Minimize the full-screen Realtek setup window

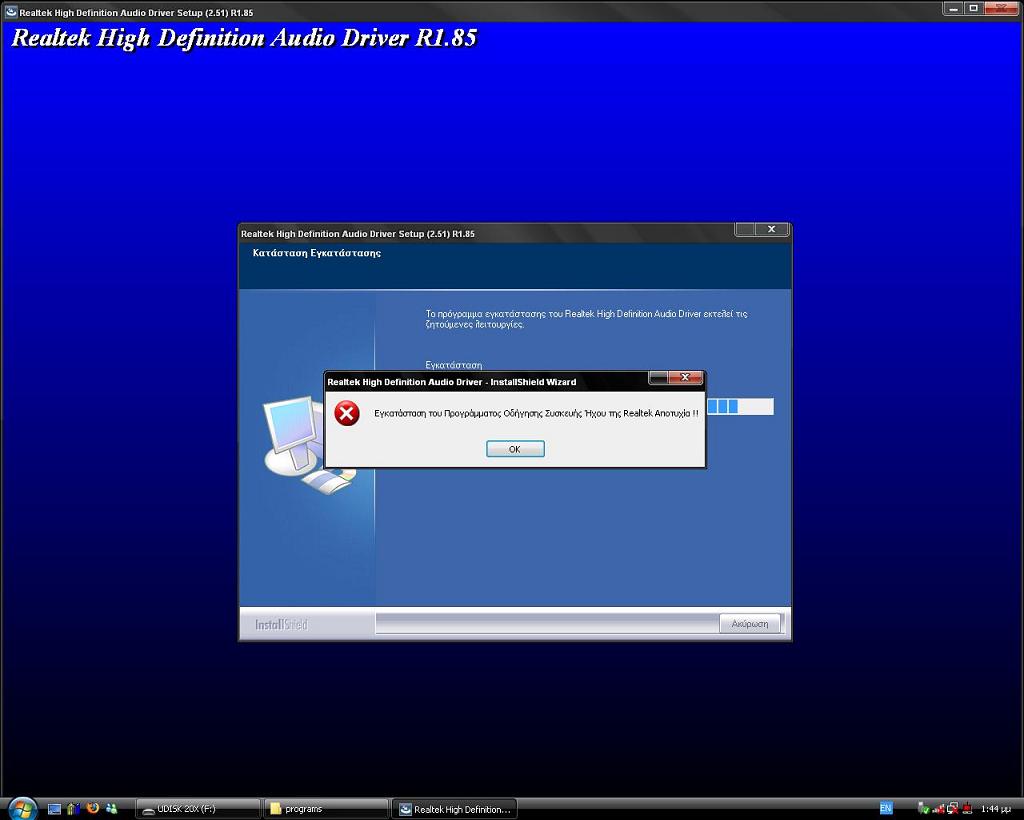coord(953,8)
